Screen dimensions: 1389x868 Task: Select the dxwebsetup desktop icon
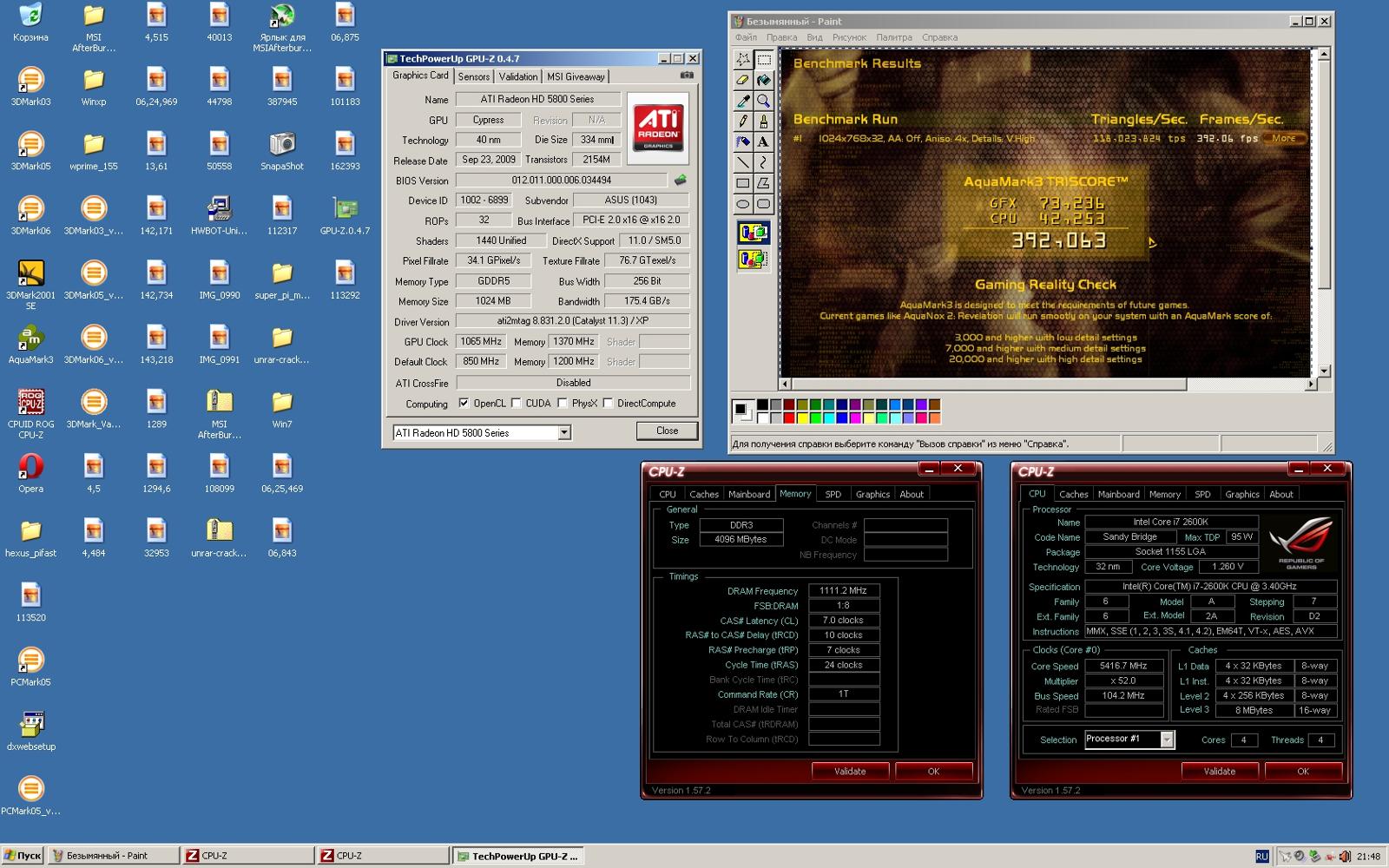pos(30,731)
